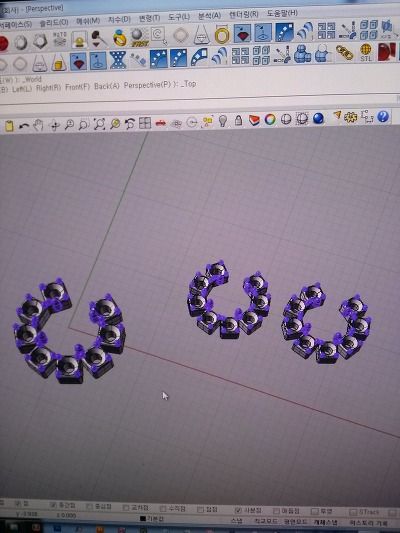Click the gold ring sizing icon
The width and height of the screenshot is (400, 533).
pyautogui.click(x=222, y=34)
